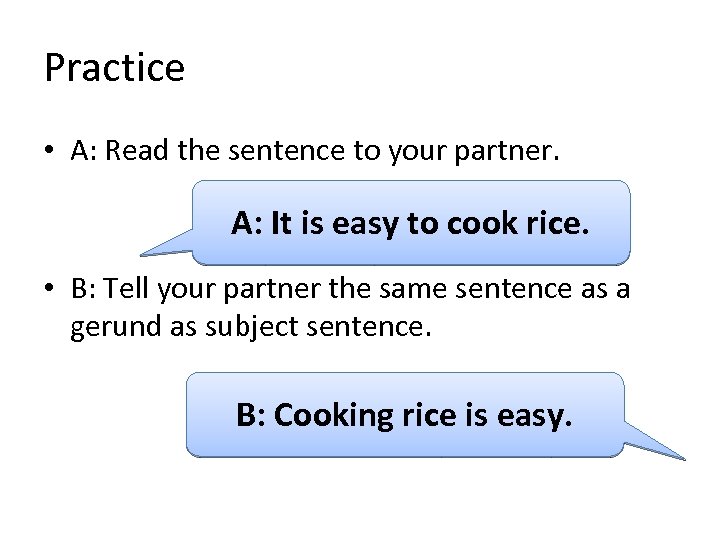This screenshot has height=540, width=720.
Task: Click the bullet dot before "B: Tell"
Action: [50, 291]
